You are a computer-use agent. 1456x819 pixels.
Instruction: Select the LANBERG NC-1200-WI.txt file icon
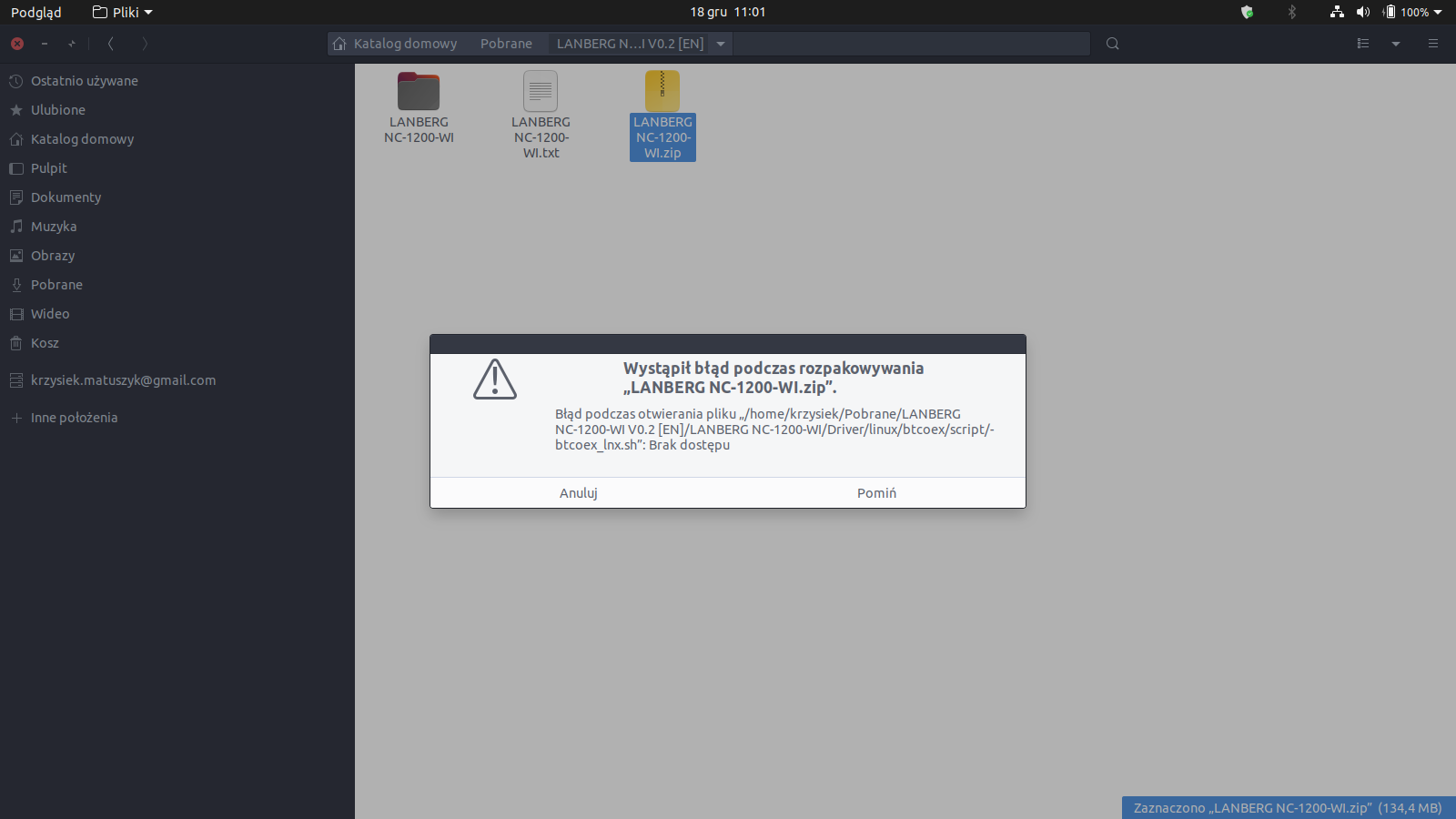541,91
